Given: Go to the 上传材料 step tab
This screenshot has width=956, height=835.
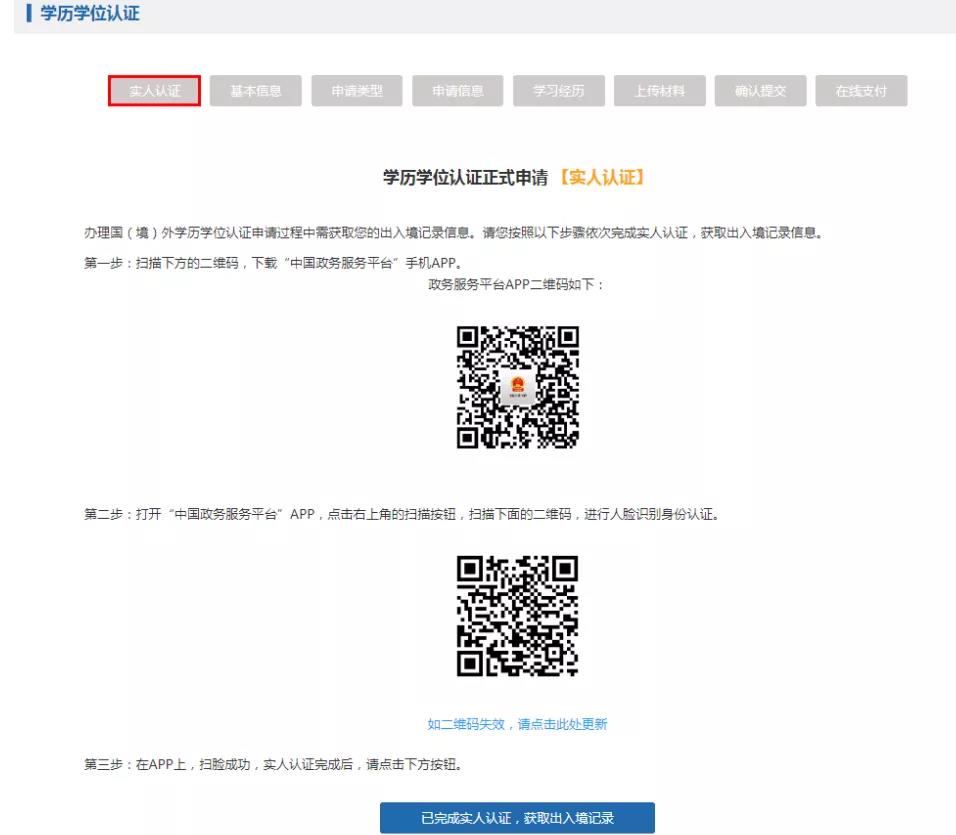Looking at the screenshot, I should pos(660,91).
